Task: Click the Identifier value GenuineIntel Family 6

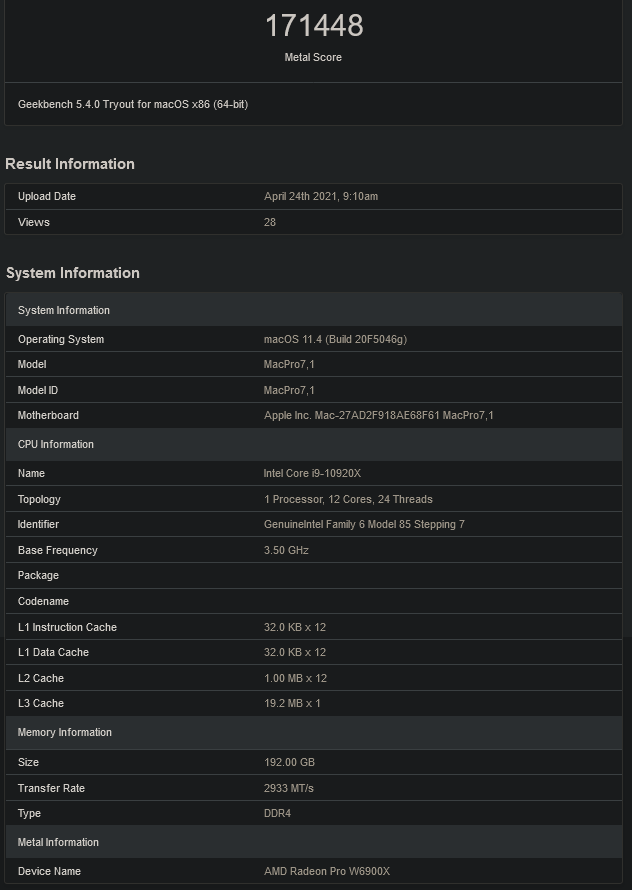Action: coord(364,524)
